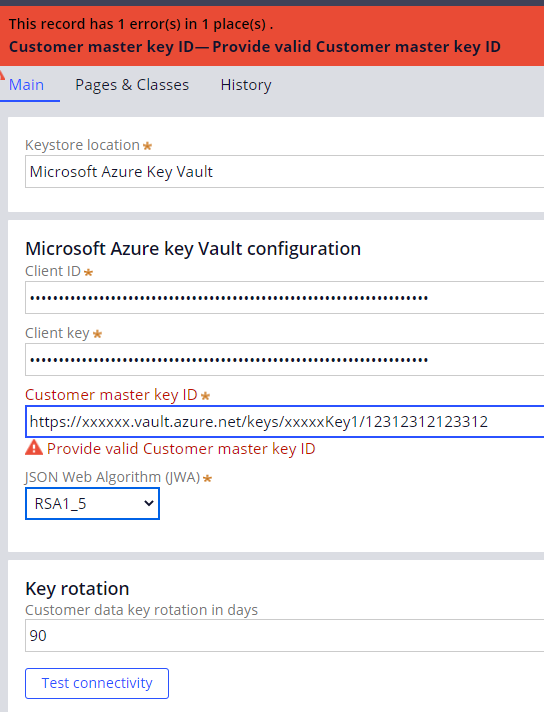Click the Key rotation heading
Viewport: 544px width, 712px height.
tap(77, 588)
